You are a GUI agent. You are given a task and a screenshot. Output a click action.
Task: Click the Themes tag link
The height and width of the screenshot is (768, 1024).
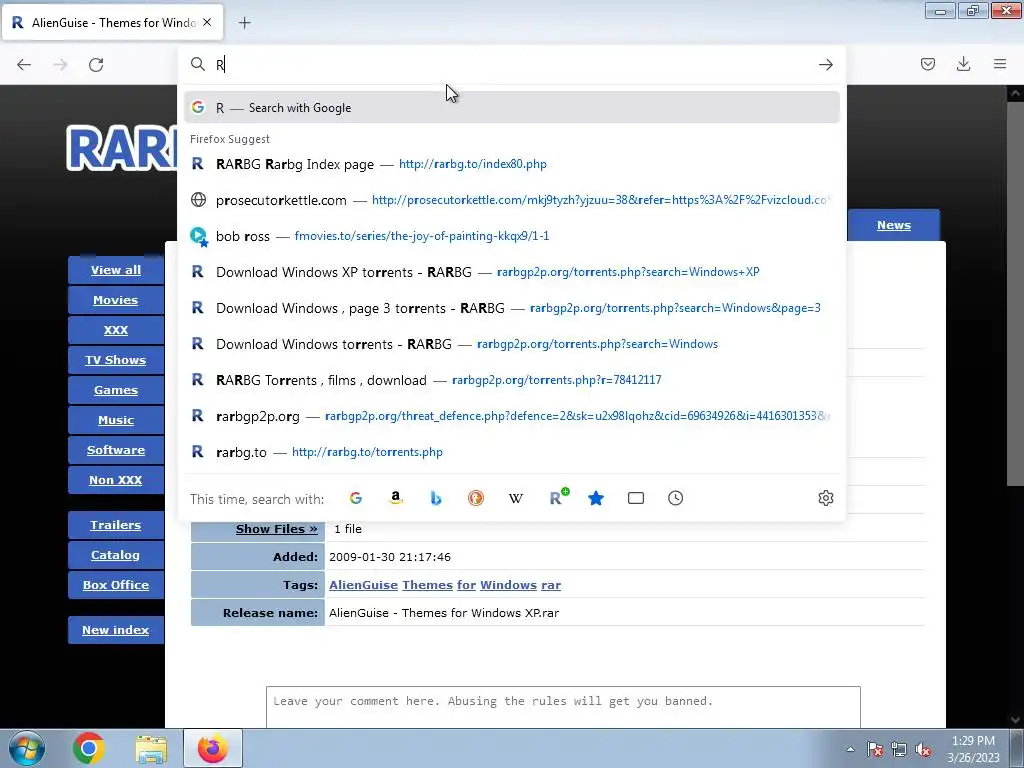[427, 585]
